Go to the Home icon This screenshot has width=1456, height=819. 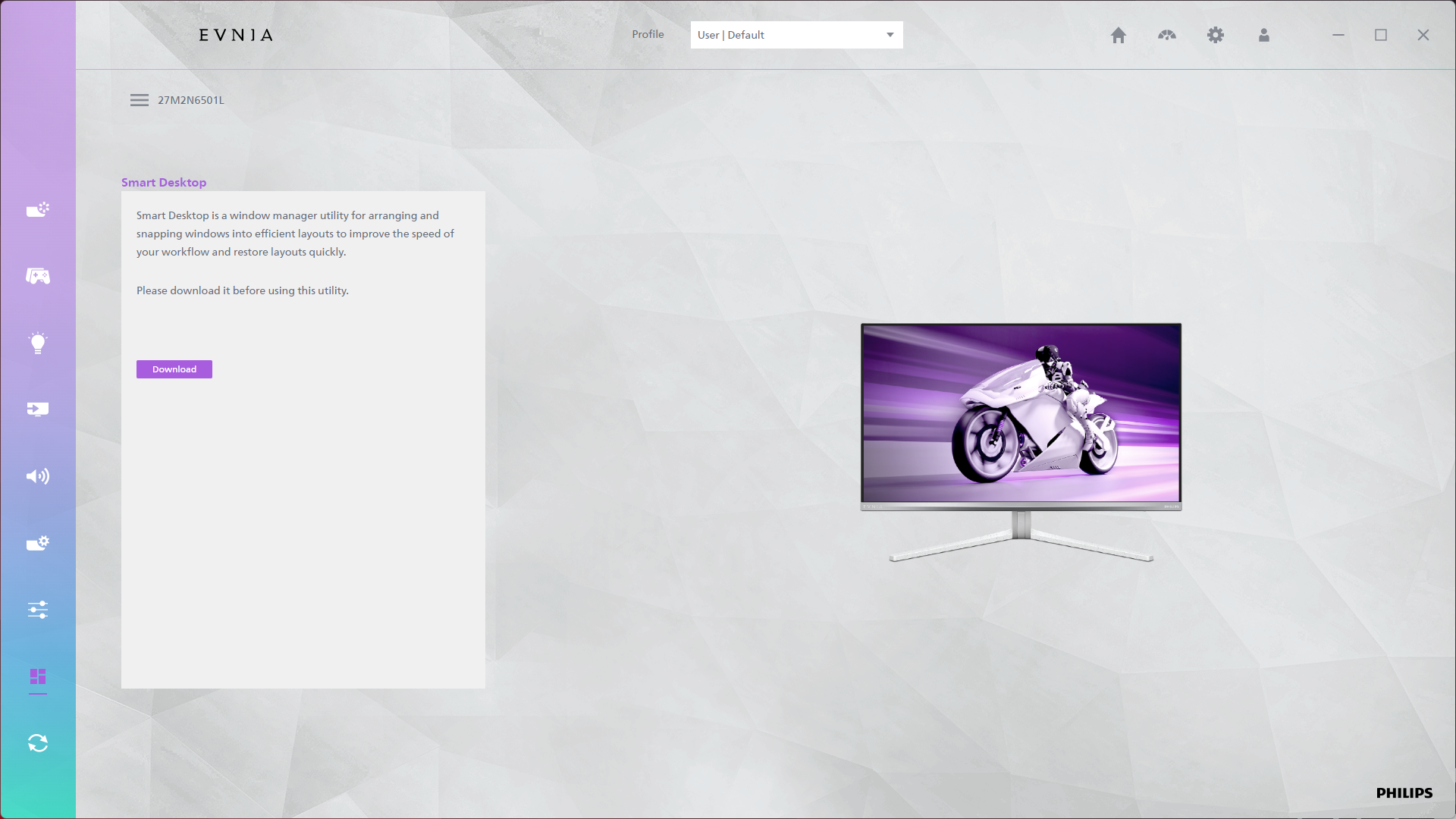coord(1119,35)
